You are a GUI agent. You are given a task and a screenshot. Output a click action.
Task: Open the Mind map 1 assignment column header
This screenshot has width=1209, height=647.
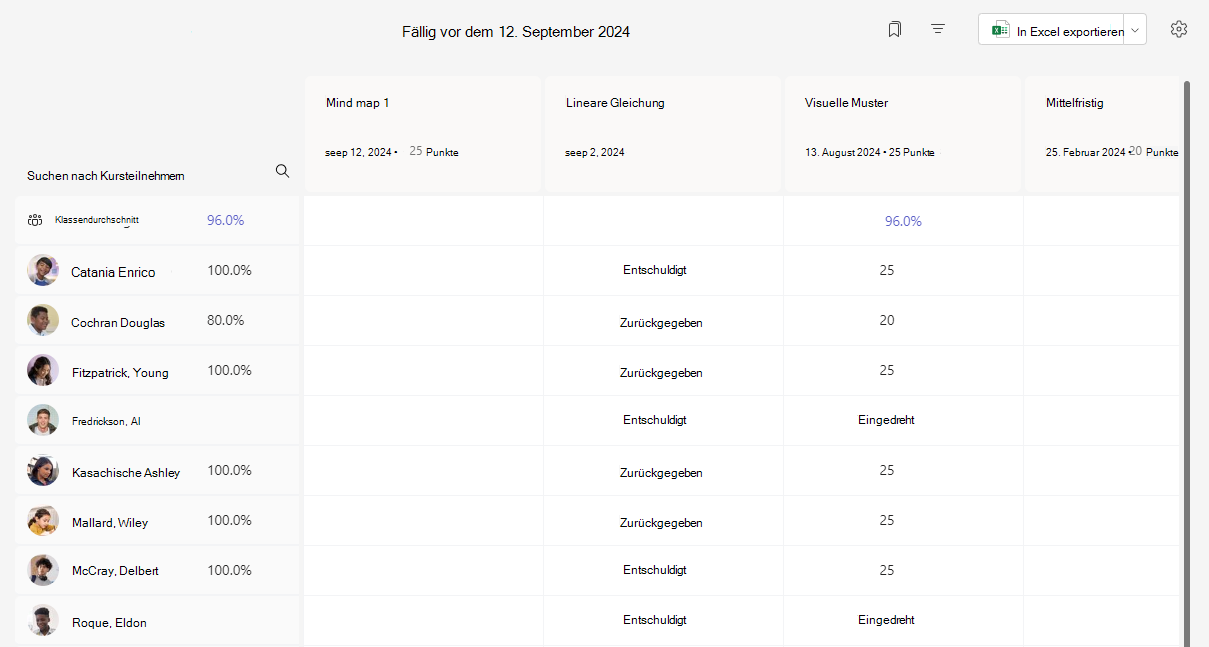(423, 133)
